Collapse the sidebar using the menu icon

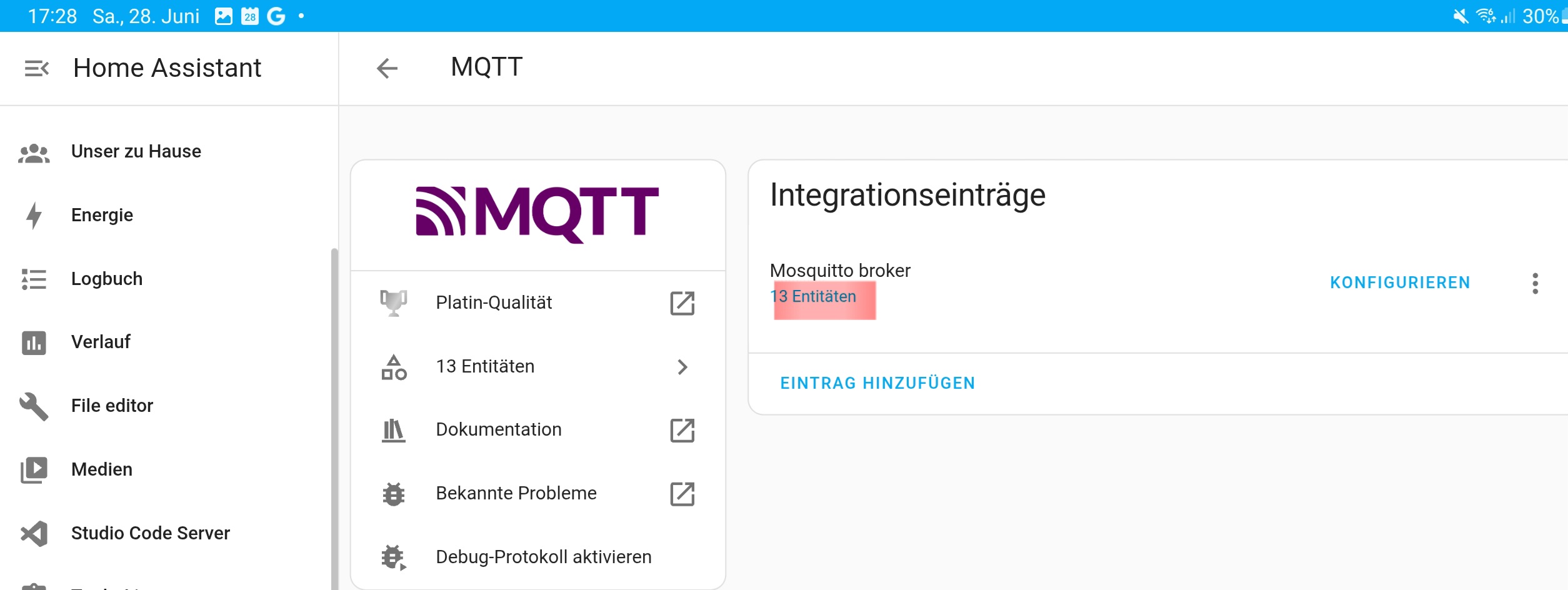[x=36, y=68]
